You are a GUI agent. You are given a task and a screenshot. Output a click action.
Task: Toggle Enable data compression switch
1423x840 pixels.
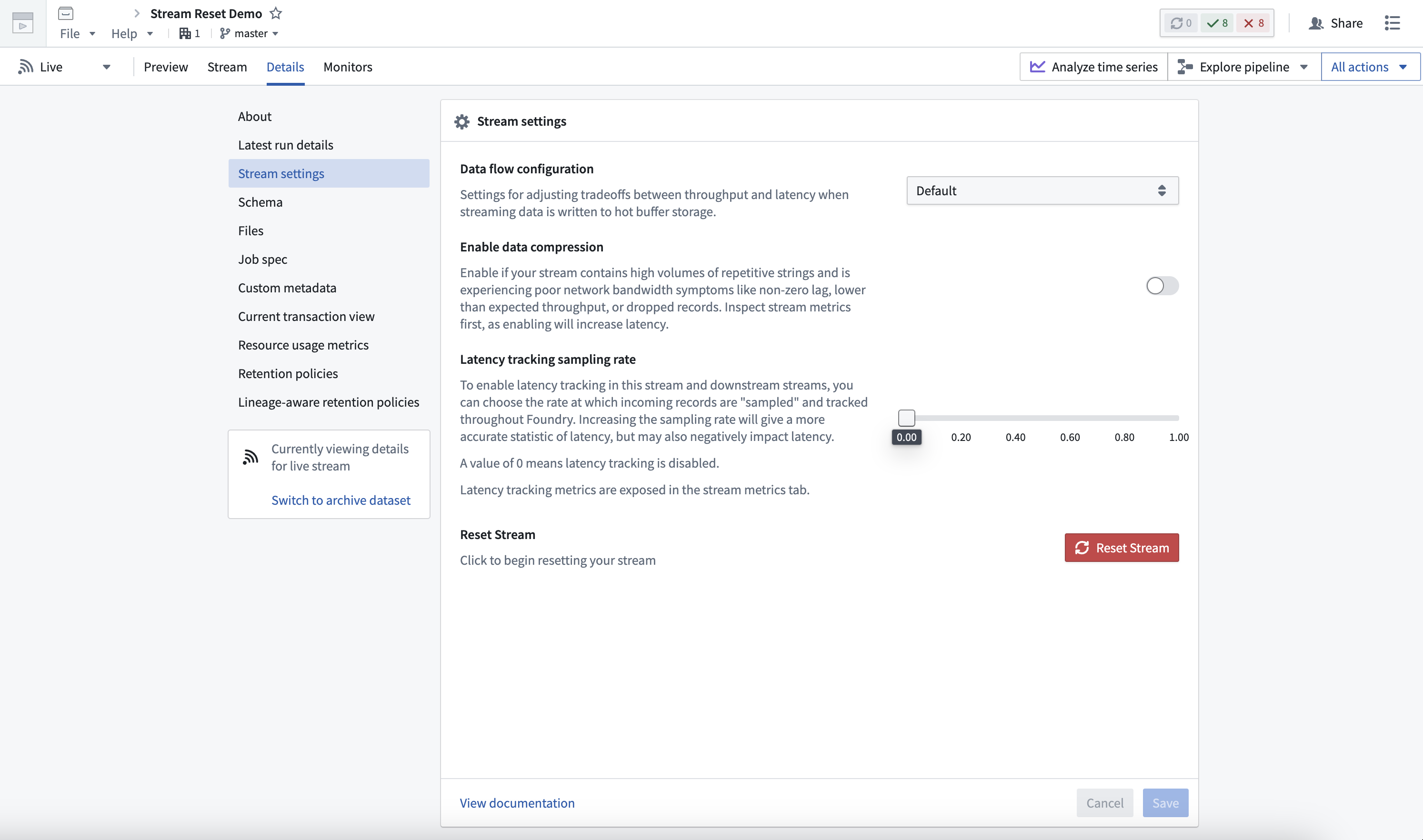click(x=1162, y=286)
